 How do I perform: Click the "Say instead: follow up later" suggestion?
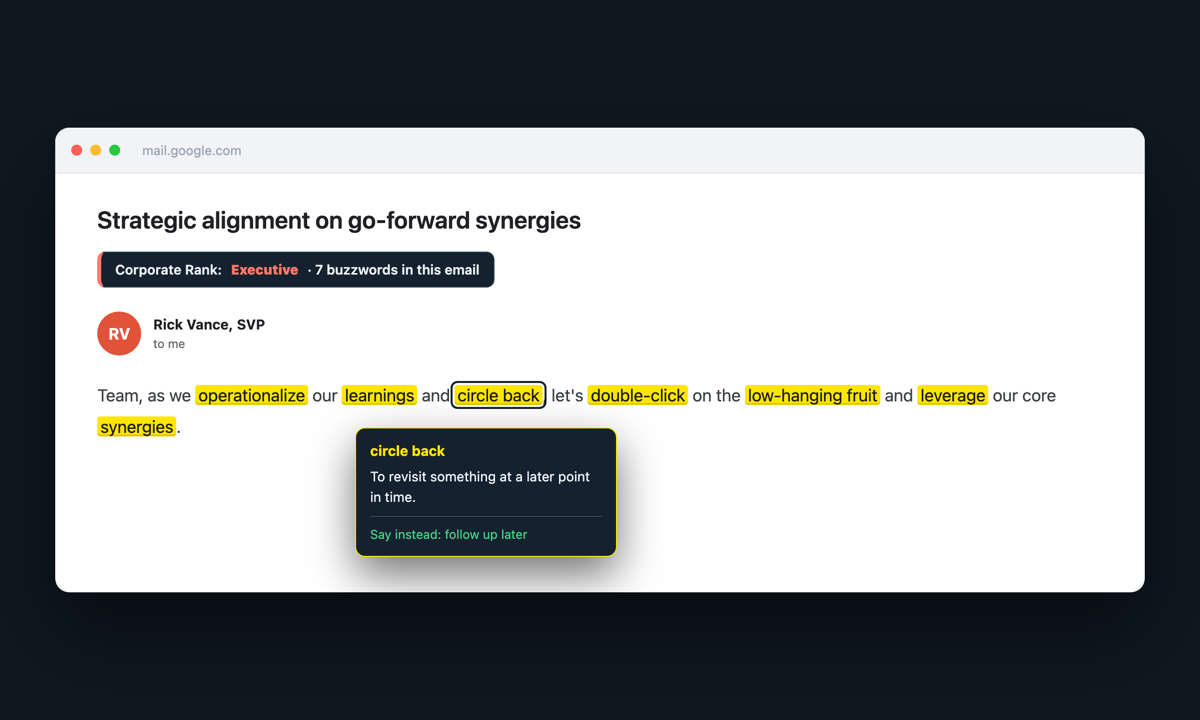coord(449,535)
